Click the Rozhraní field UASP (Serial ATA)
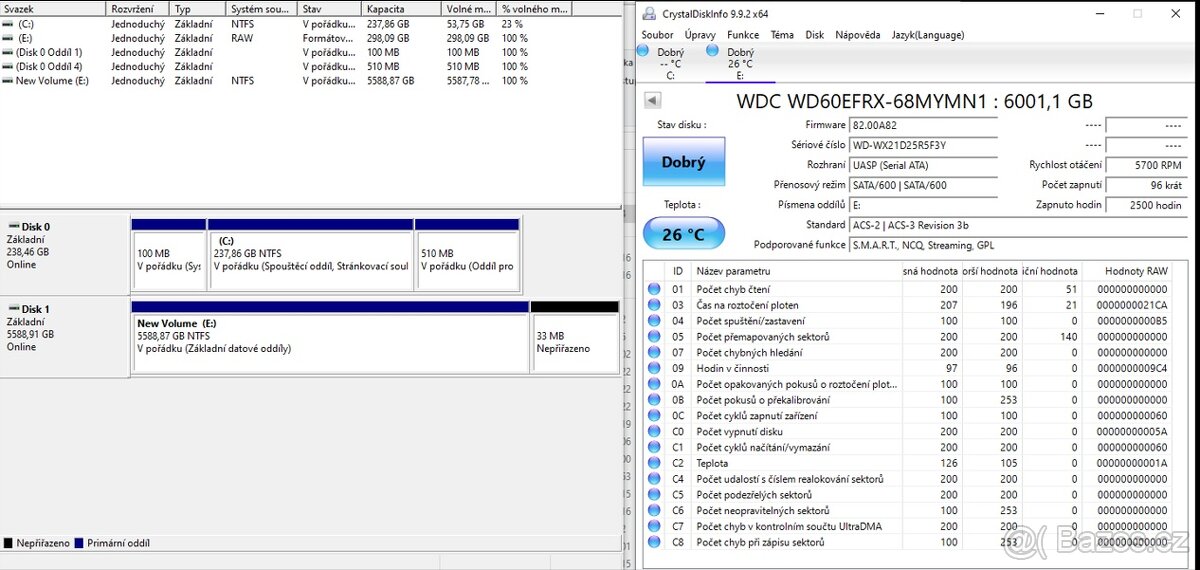The height and width of the screenshot is (570, 1200). [x=923, y=165]
